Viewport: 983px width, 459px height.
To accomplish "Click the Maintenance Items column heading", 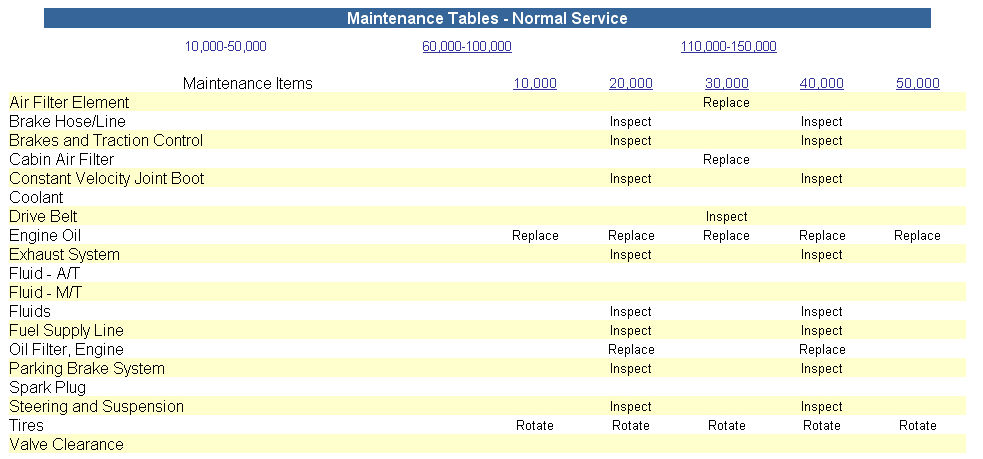I will point(248,83).
